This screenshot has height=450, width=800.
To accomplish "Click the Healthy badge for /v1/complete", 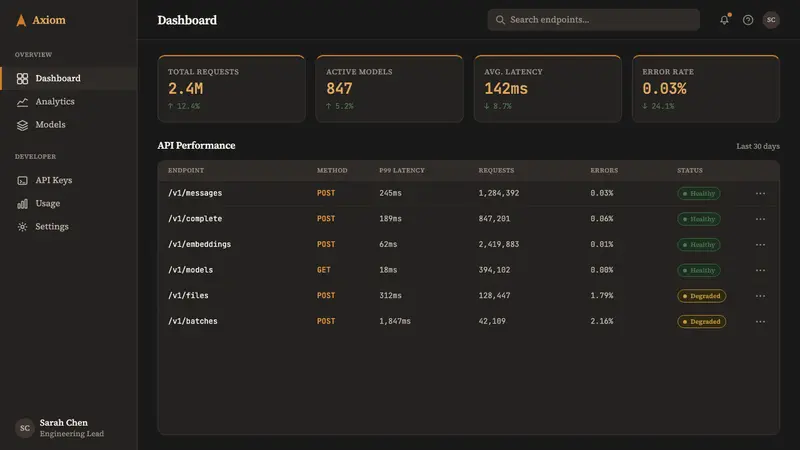I will tap(699, 219).
